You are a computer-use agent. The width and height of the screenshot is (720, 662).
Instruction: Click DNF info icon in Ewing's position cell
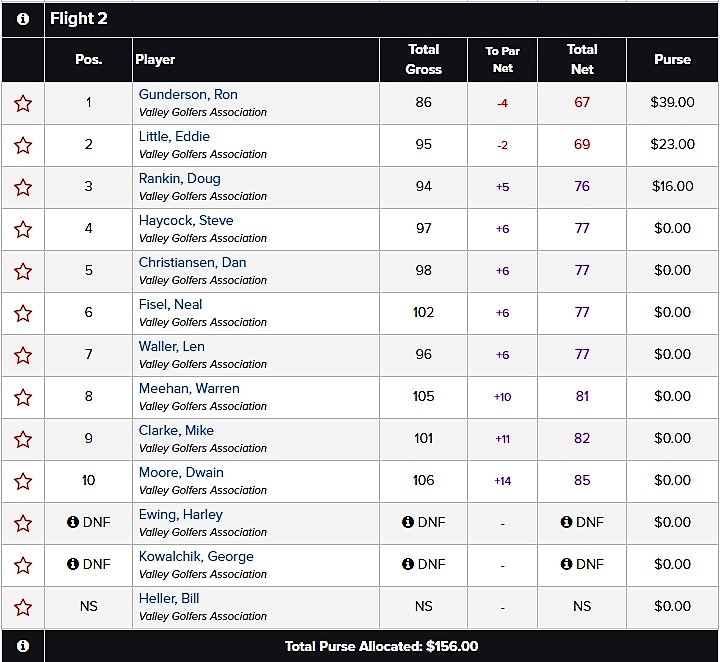(73, 522)
